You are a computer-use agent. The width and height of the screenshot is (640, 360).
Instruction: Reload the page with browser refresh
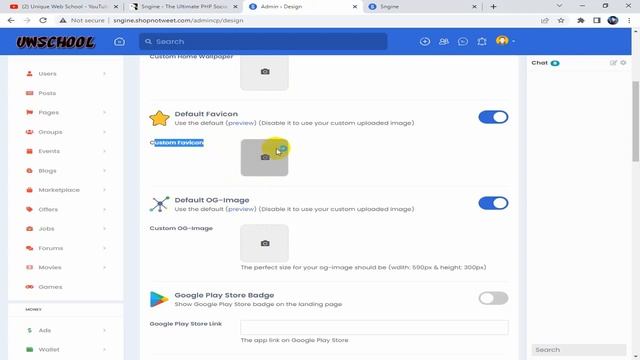(43, 20)
